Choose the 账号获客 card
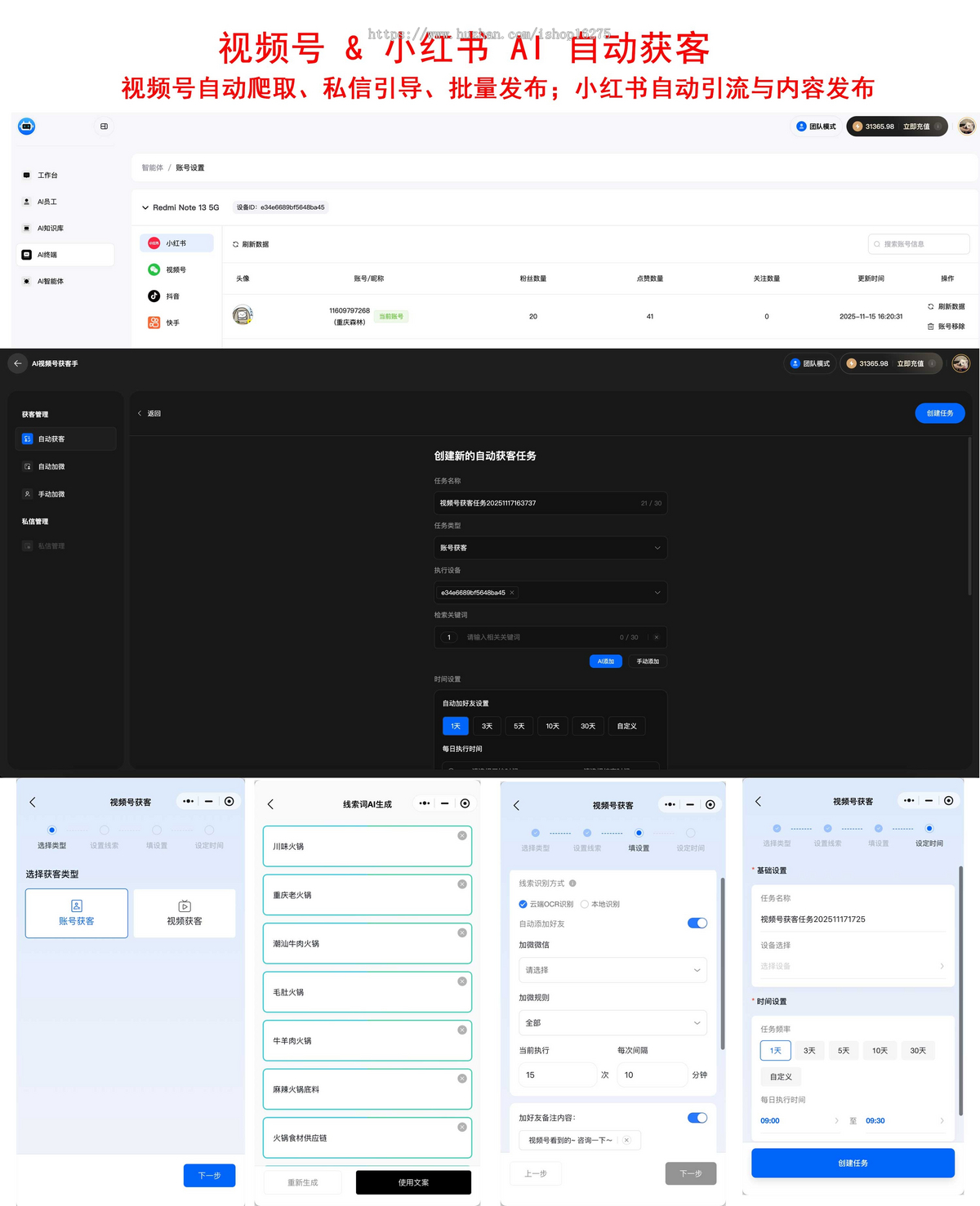 [77, 913]
